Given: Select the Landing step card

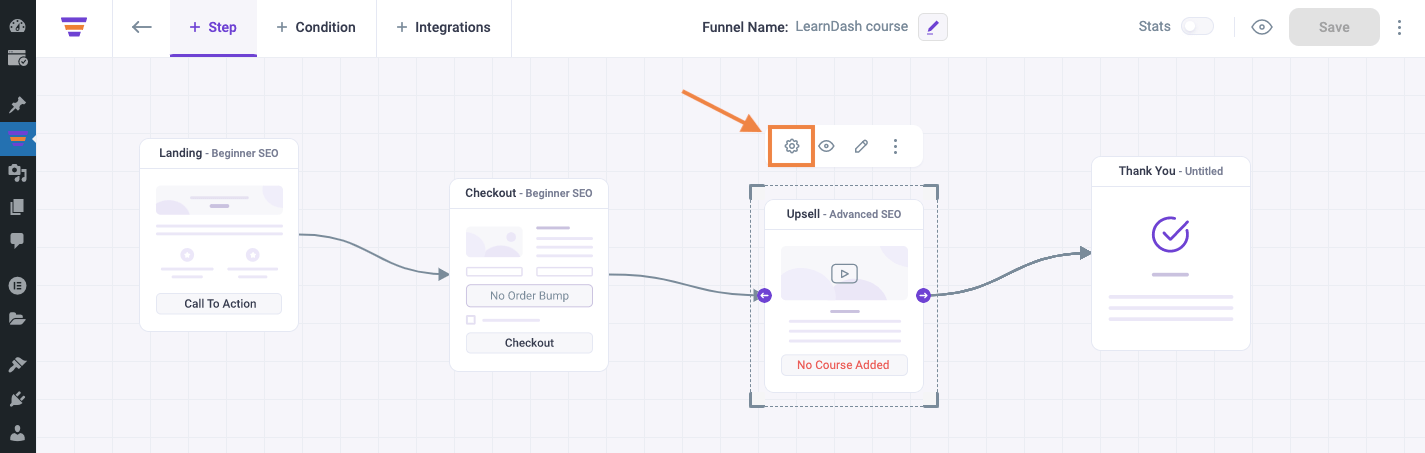Looking at the screenshot, I should (219, 235).
